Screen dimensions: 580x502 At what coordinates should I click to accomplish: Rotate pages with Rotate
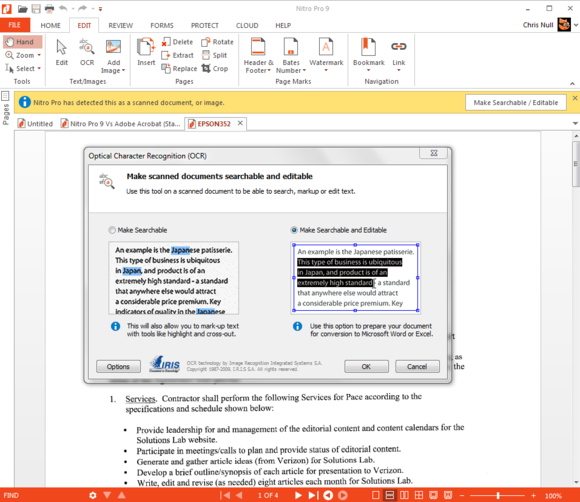pyautogui.click(x=218, y=42)
